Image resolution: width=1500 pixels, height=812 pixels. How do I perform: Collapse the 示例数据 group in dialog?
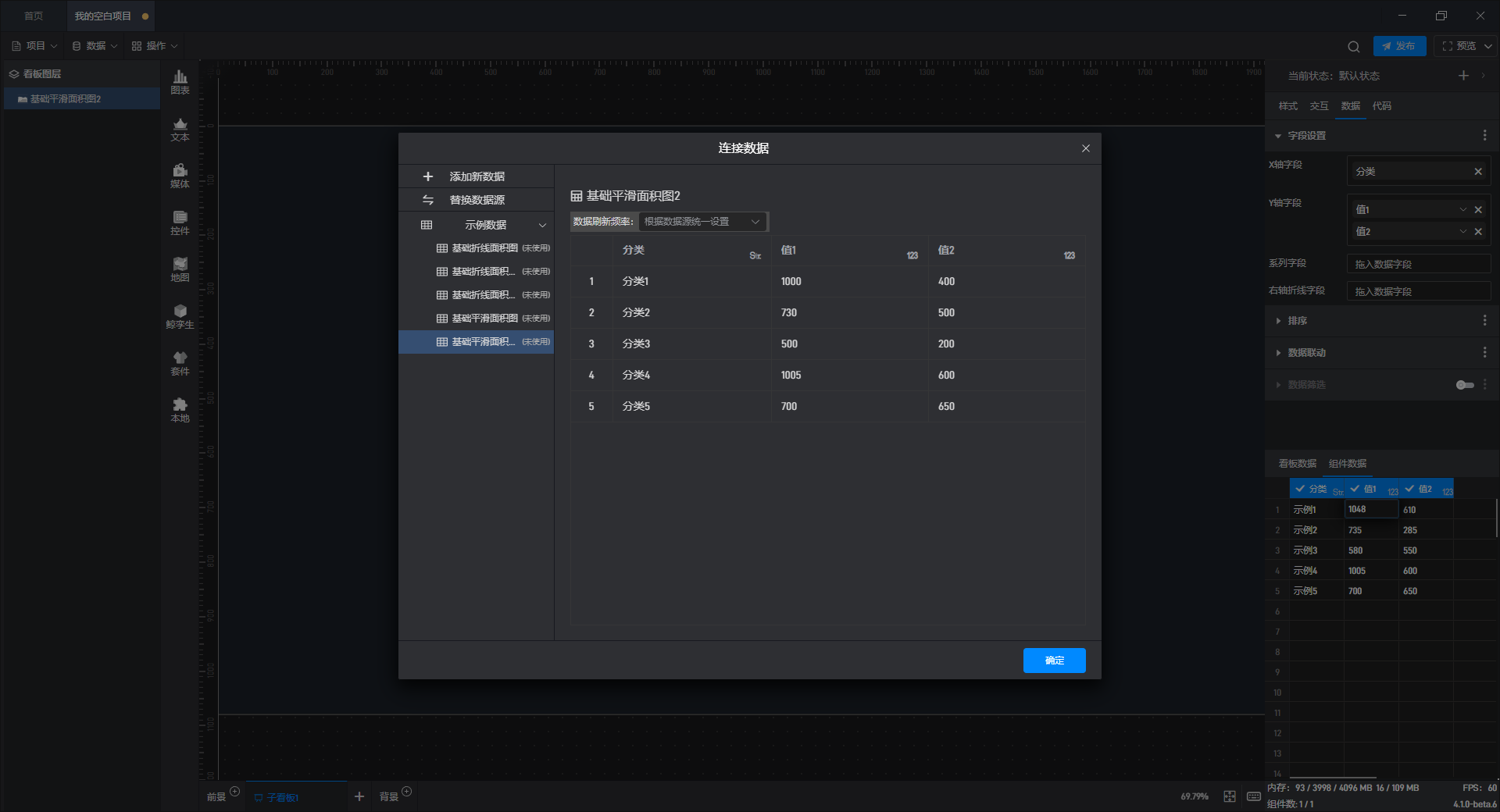coord(542,225)
